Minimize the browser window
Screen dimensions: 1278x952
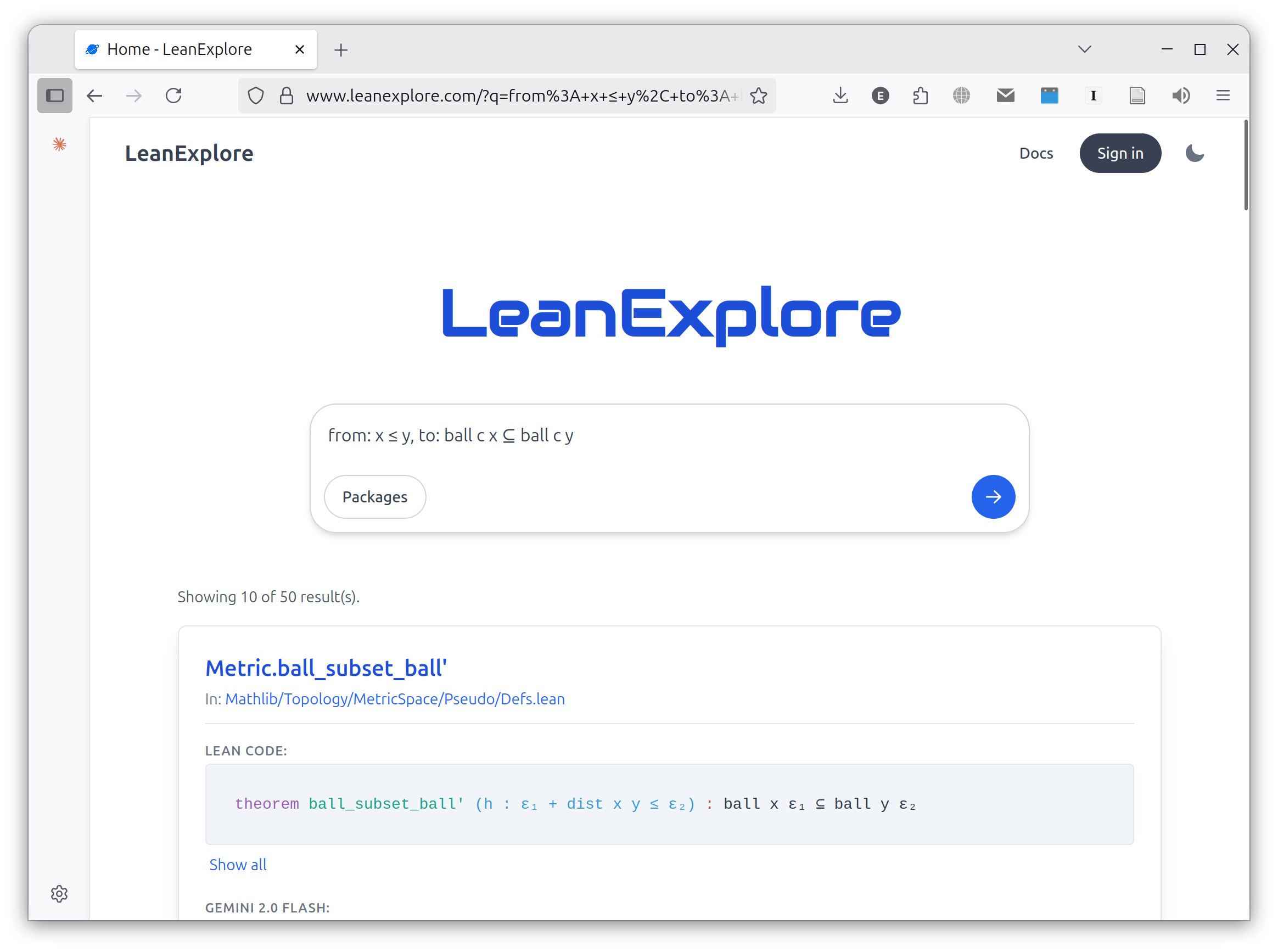coord(1167,49)
